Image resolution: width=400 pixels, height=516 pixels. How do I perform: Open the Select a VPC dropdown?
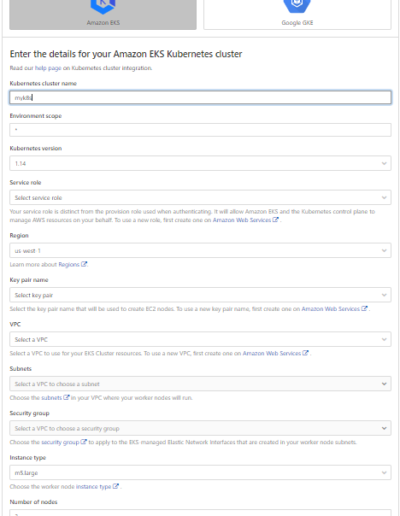point(200,339)
